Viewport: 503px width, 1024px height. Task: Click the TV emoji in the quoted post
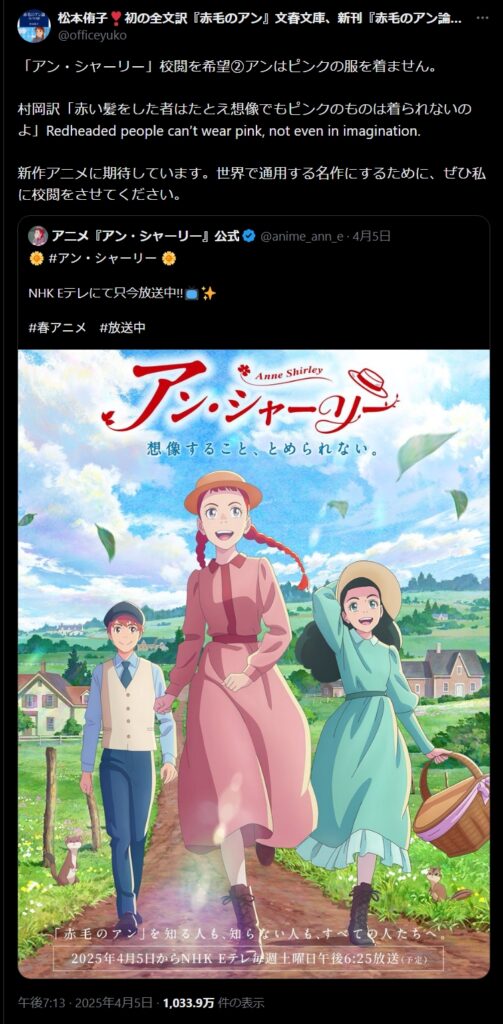[192, 294]
